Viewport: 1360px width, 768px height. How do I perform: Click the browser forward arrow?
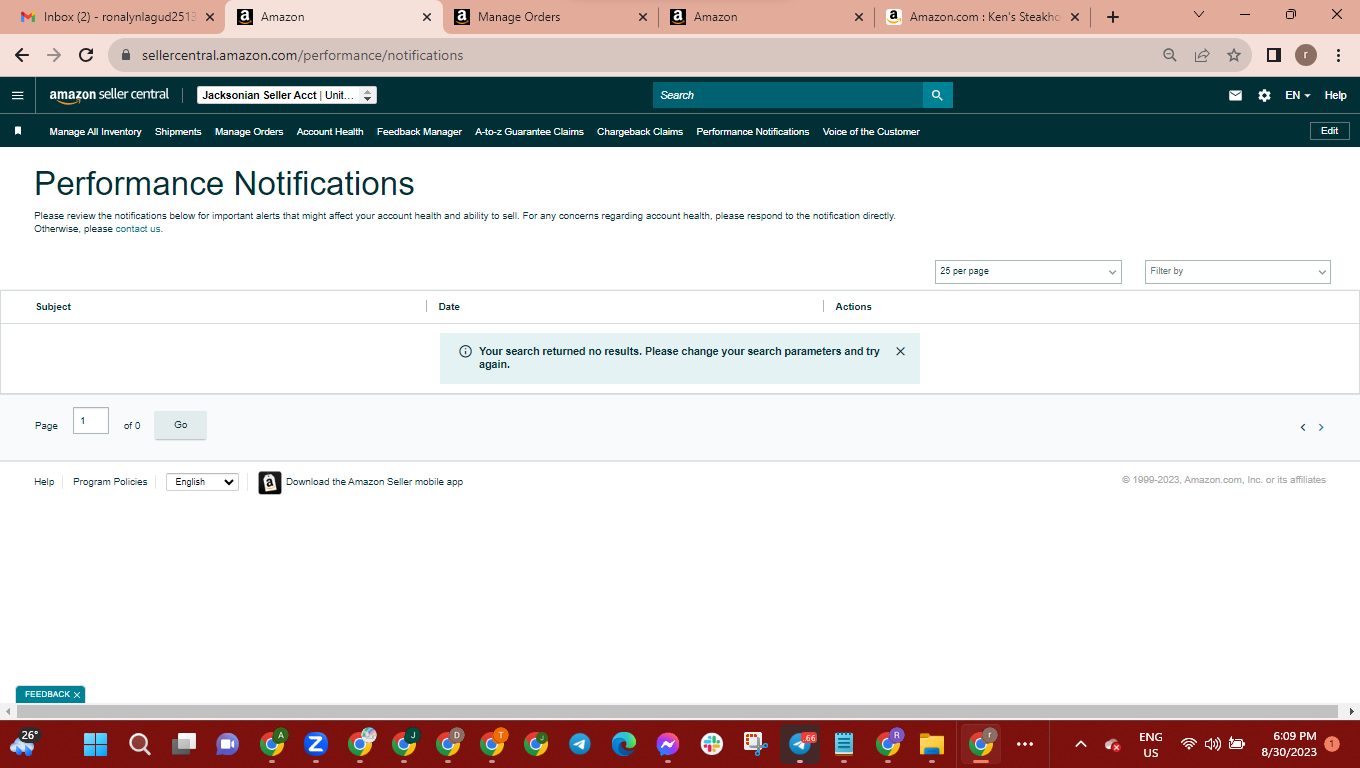pos(54,55)
